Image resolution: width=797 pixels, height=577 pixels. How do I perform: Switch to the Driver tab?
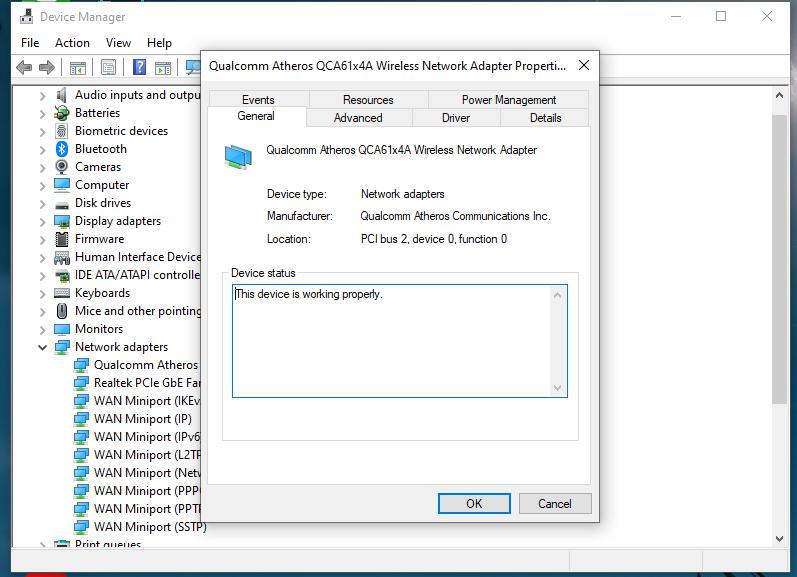[455, 118]
